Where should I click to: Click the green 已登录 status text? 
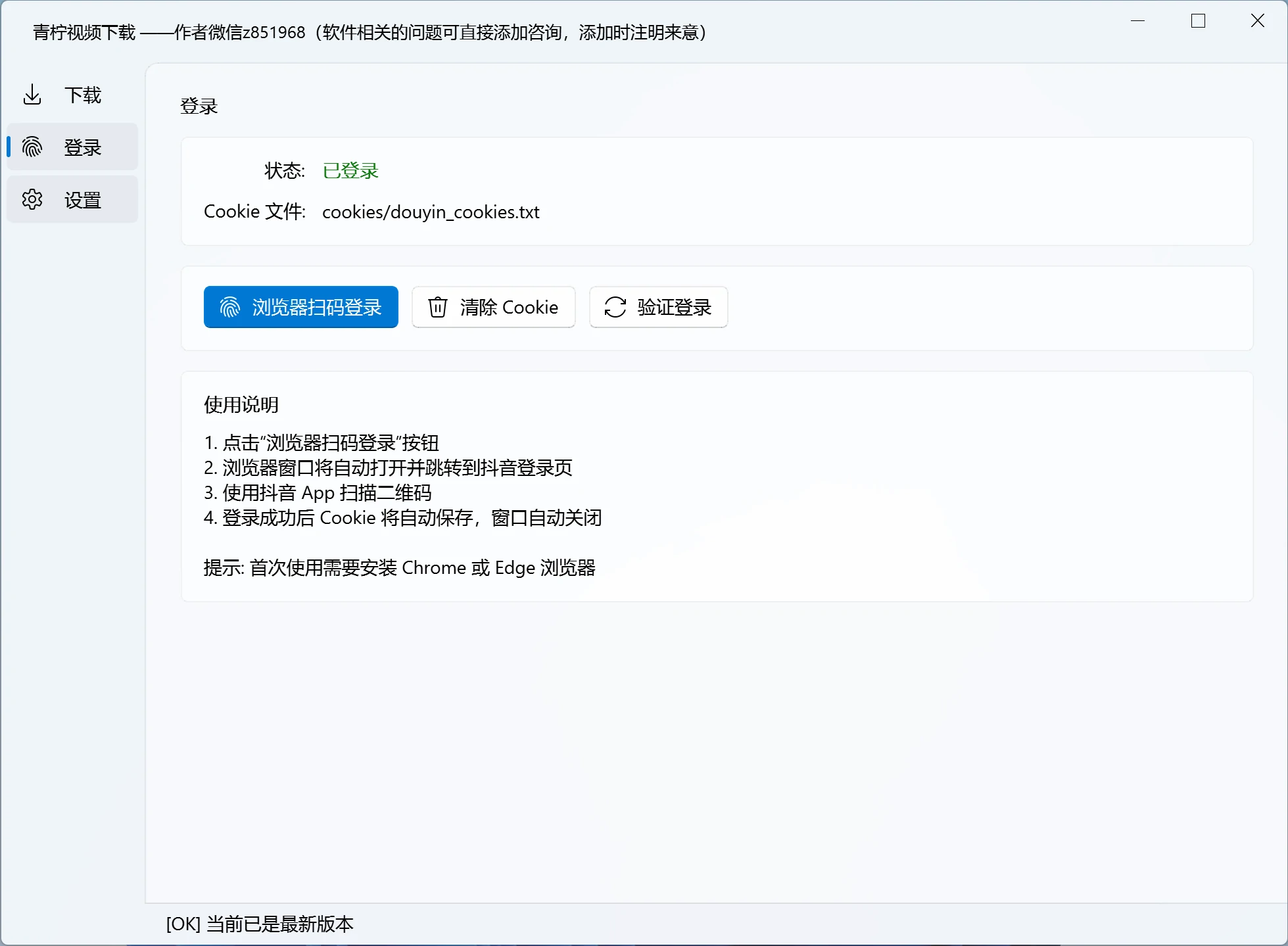(x=350, y=171)
